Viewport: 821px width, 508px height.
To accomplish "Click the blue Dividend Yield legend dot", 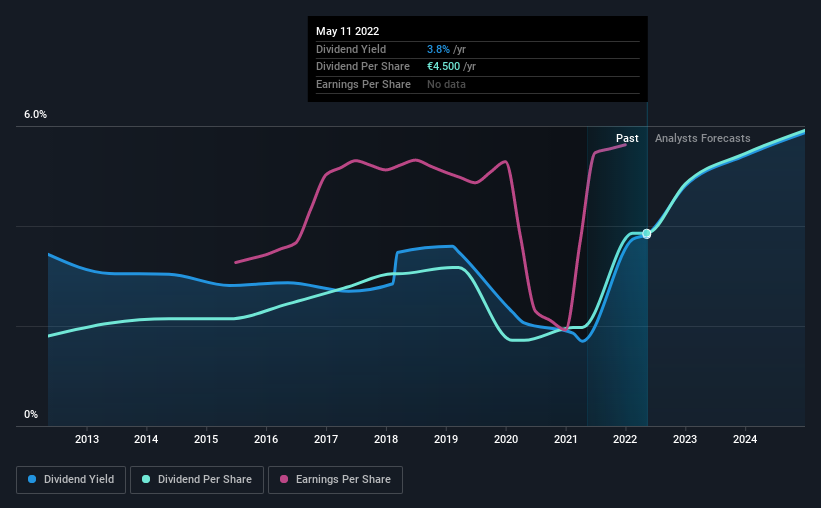I will pyautogui.click(x=32, y=479).
